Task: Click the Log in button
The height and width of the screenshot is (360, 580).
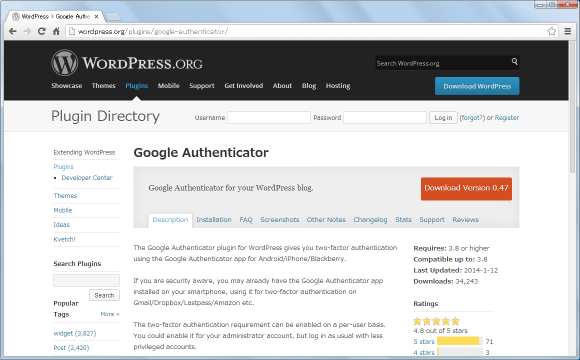Action: click(x=443, y=118)
